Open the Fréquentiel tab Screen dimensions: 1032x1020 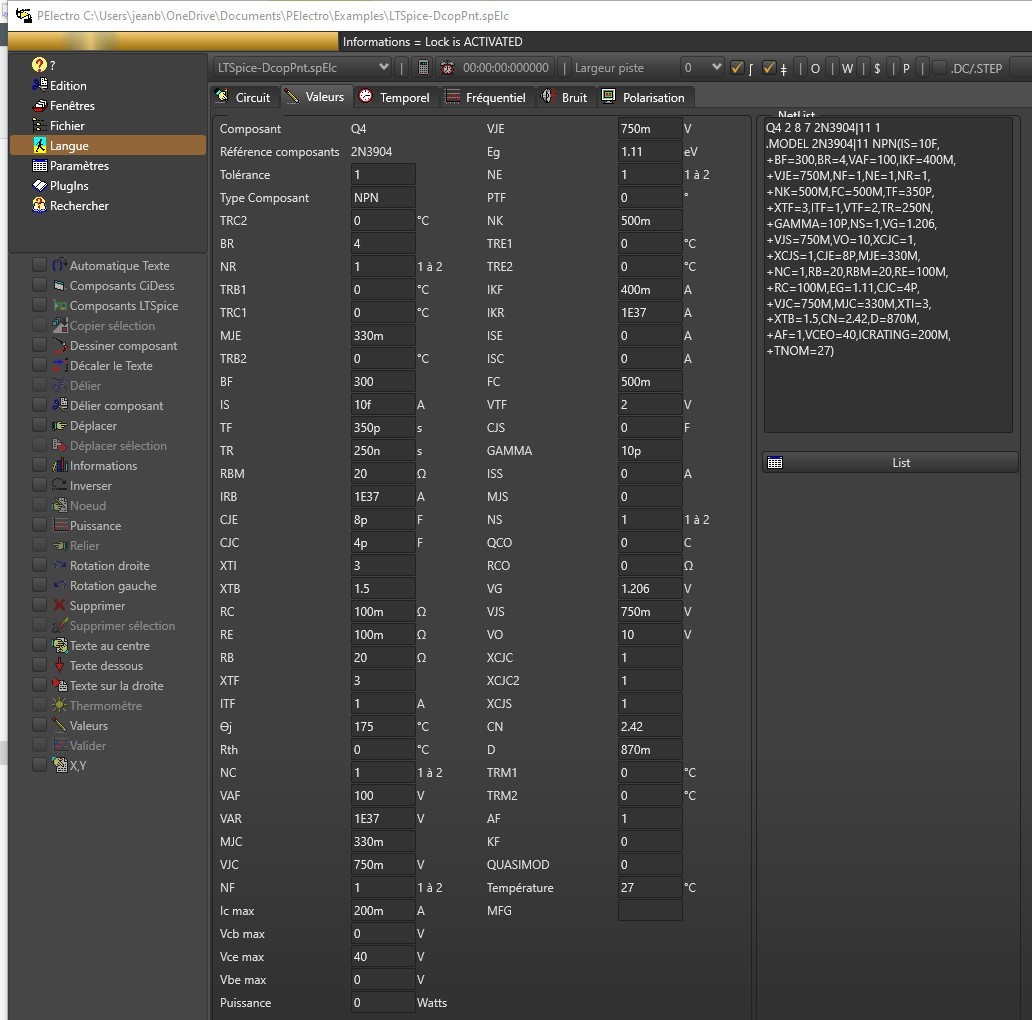485,97
